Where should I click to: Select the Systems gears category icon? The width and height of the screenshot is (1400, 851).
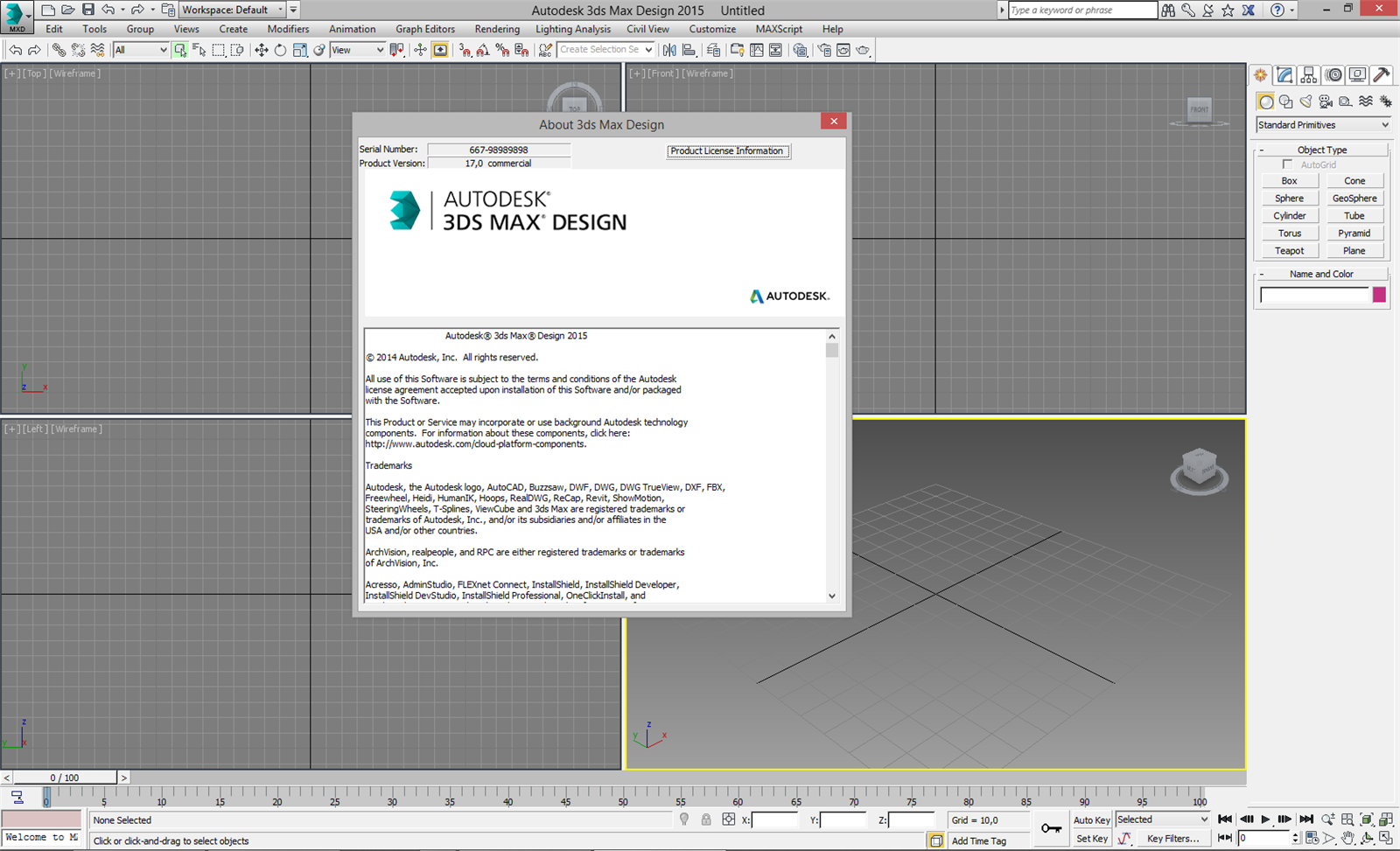(1386, 101)
